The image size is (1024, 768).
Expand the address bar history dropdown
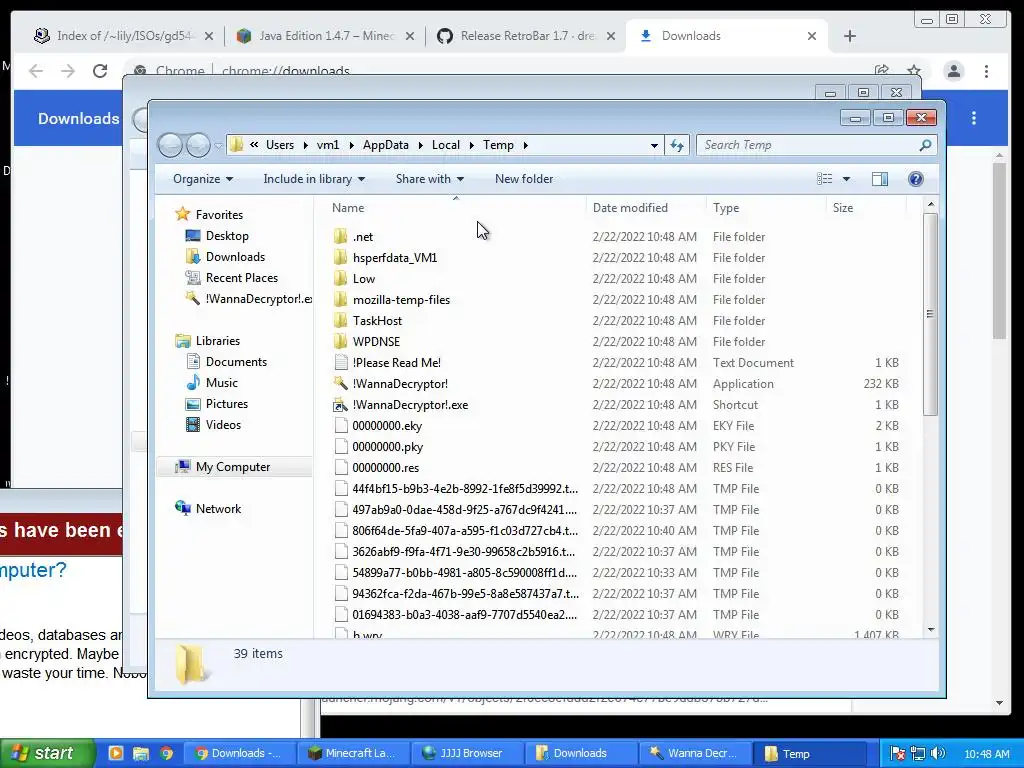pyautogui.click(x=654, y=145)
